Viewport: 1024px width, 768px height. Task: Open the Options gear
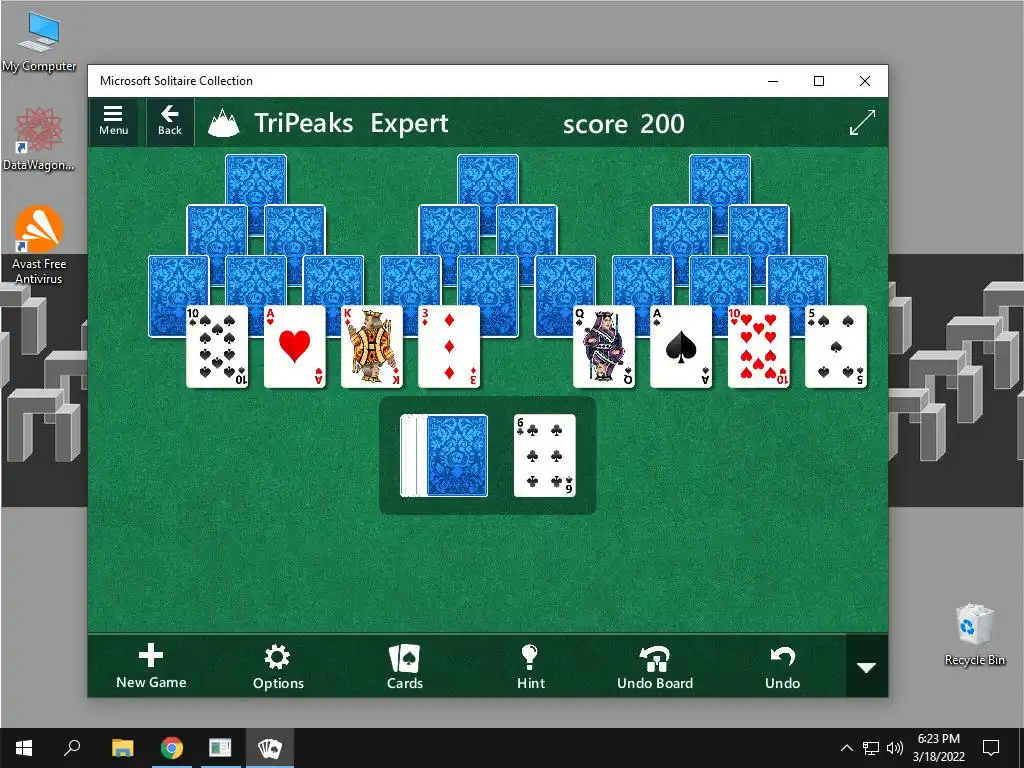[278, 667]
